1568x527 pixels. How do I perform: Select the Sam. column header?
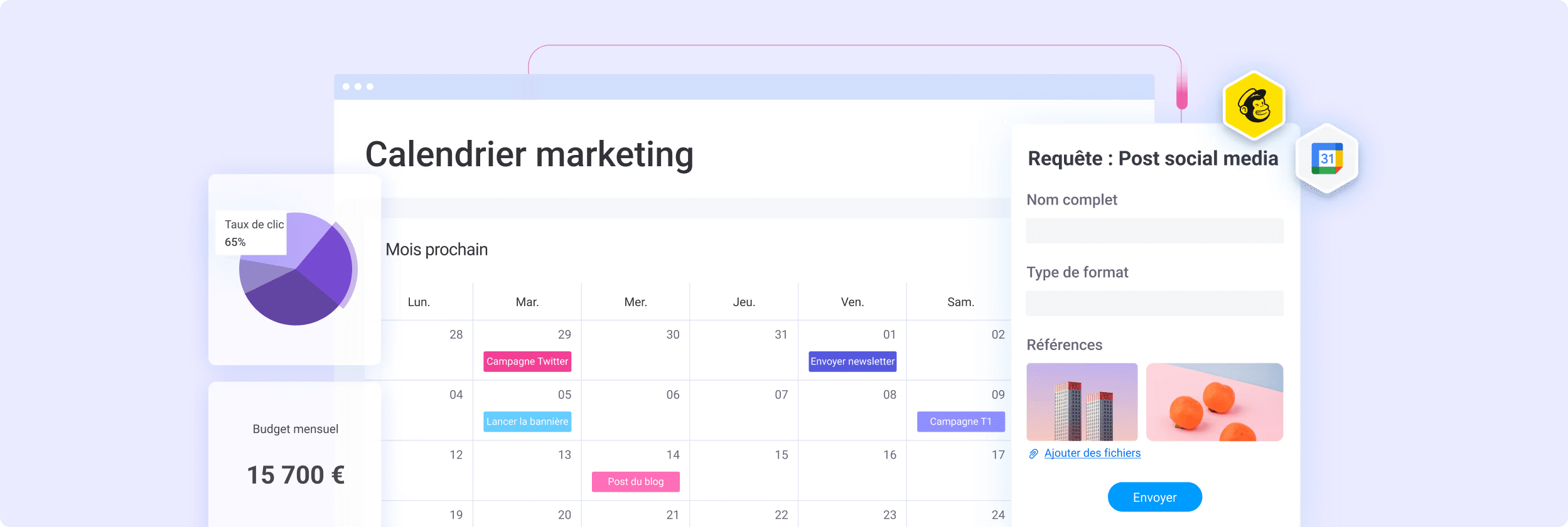click(960, 302)
